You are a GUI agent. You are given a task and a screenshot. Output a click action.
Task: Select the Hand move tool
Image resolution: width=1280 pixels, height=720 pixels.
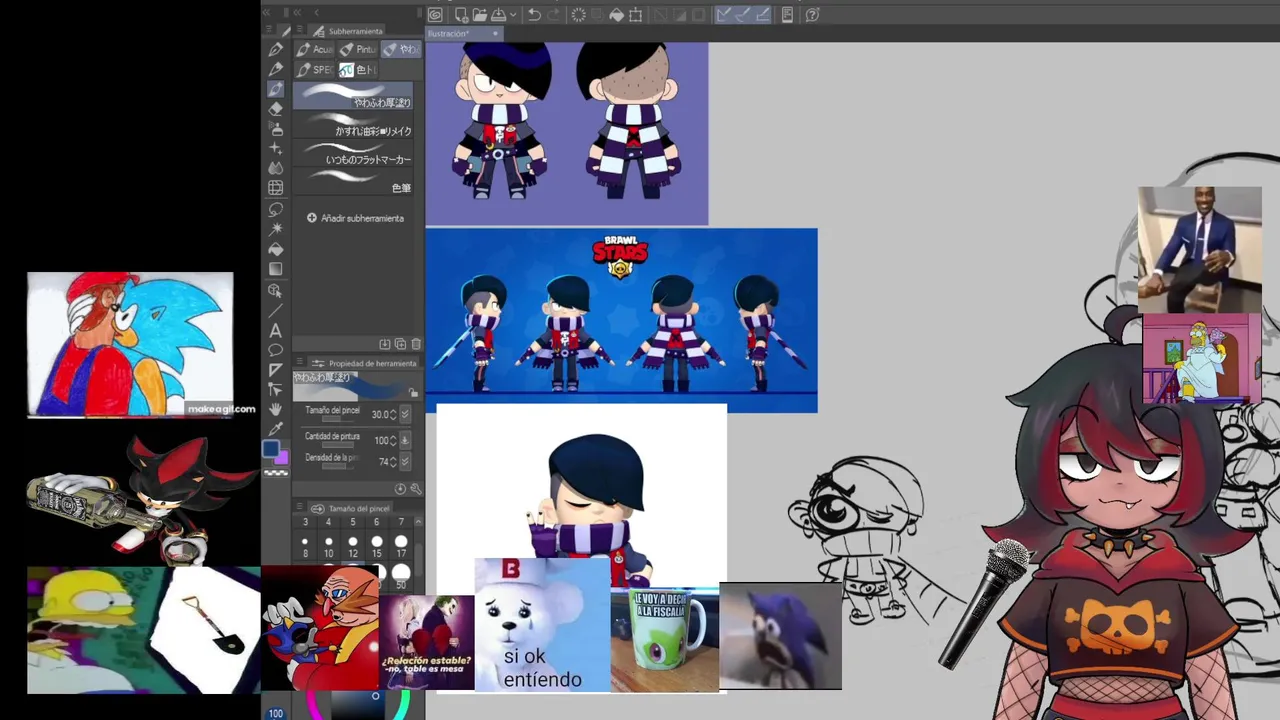275,409
